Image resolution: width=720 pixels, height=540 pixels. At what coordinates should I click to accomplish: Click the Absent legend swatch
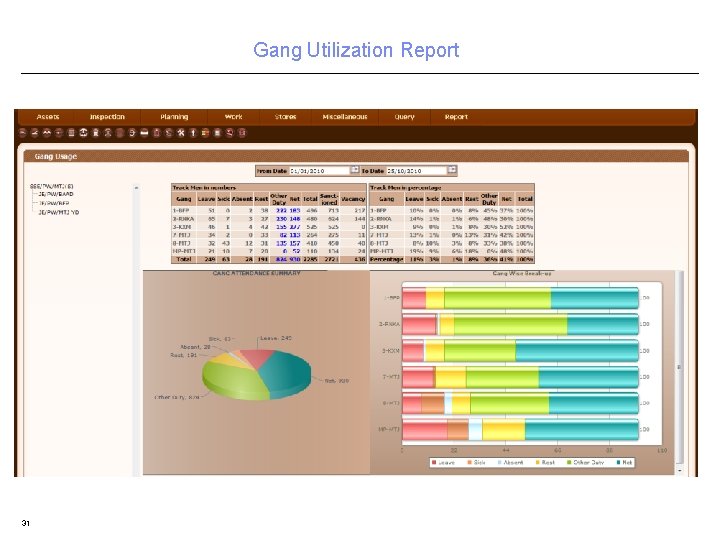coord(500,462)
